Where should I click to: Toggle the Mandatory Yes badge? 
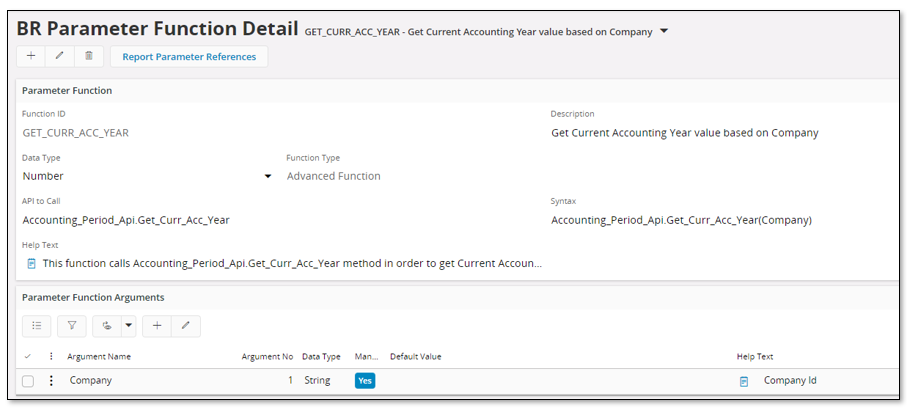365,381
